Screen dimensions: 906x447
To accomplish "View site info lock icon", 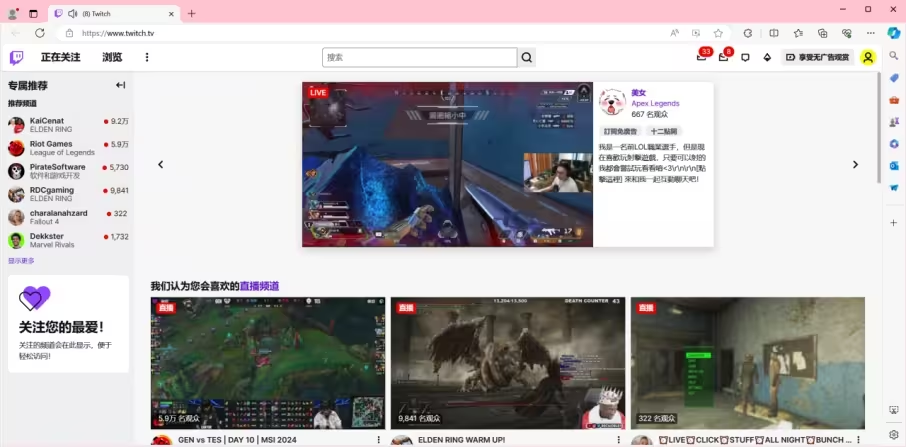I will click(69, 33).
